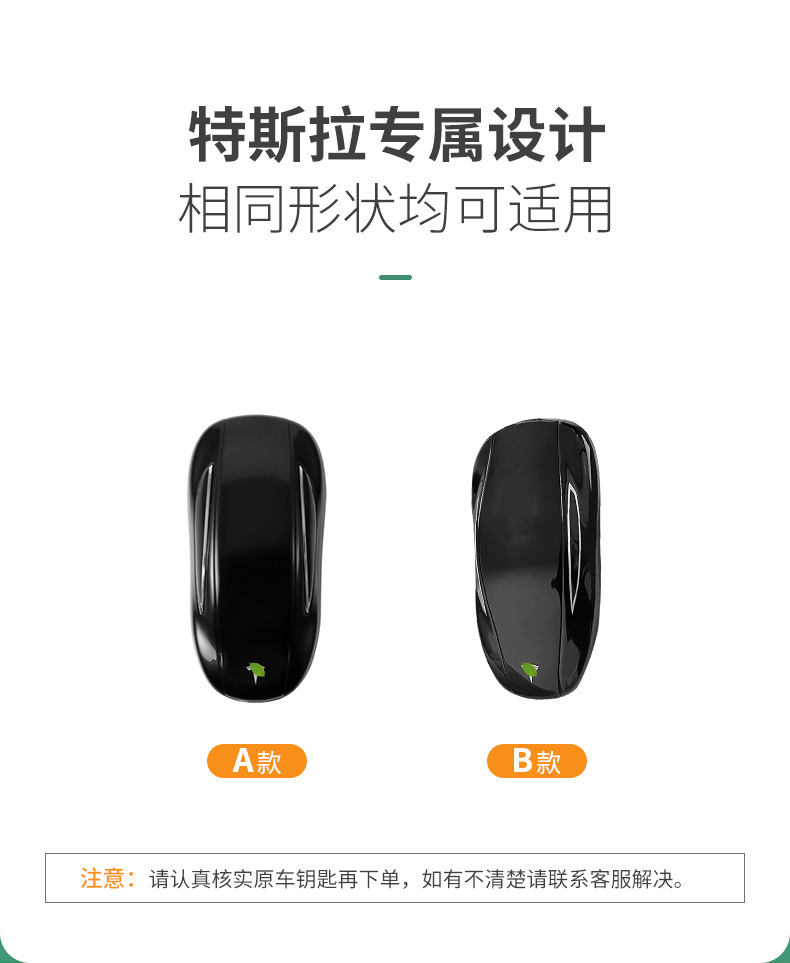Click the orange B款 label button

click(x=537, y=761)
